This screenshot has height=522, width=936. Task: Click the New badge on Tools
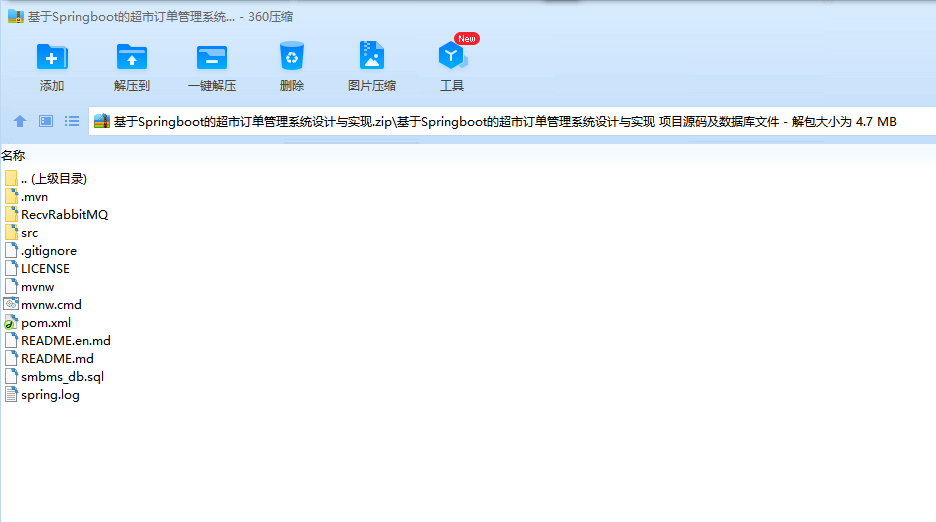point(467,39)
